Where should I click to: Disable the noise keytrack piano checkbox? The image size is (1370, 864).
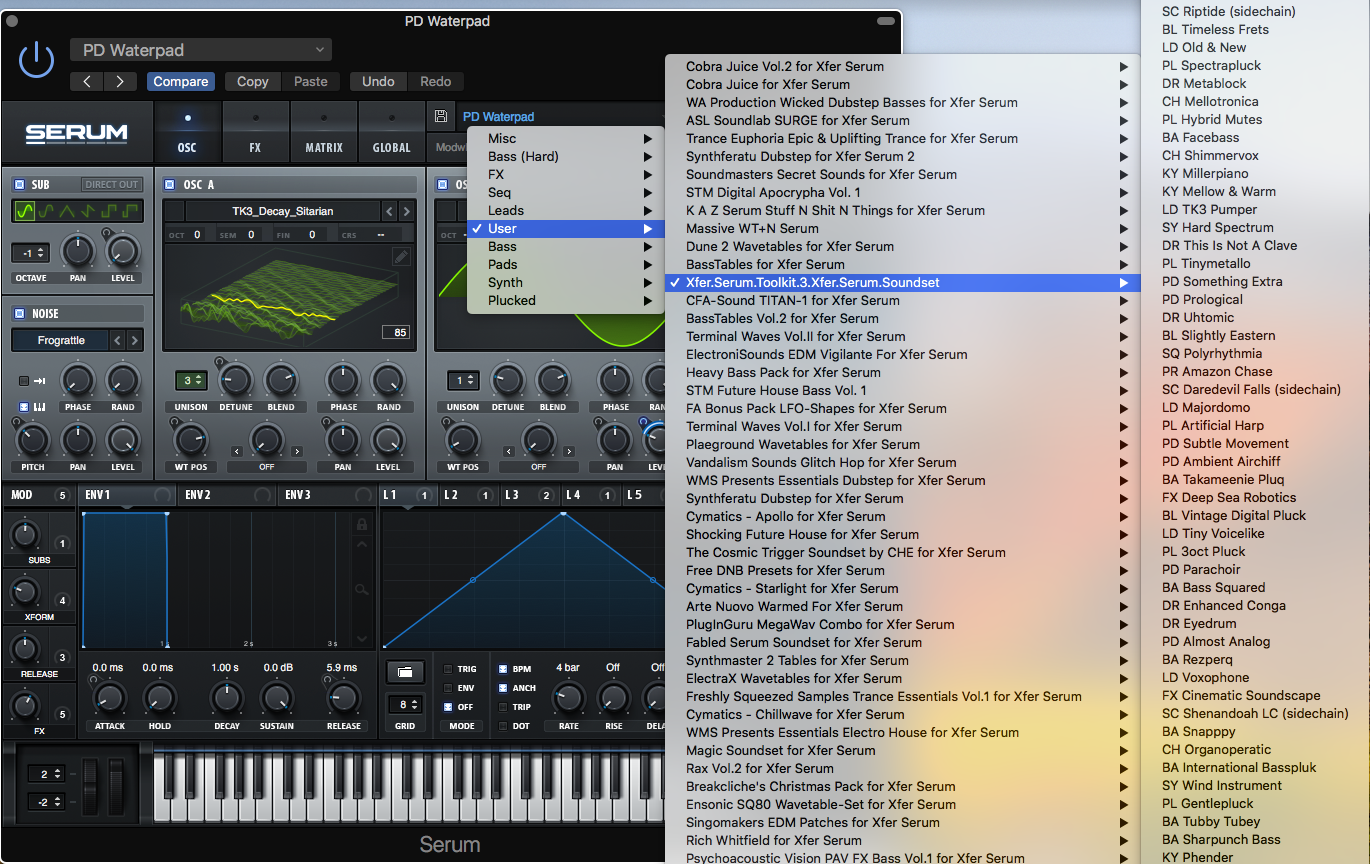click(x=24, y=407)
